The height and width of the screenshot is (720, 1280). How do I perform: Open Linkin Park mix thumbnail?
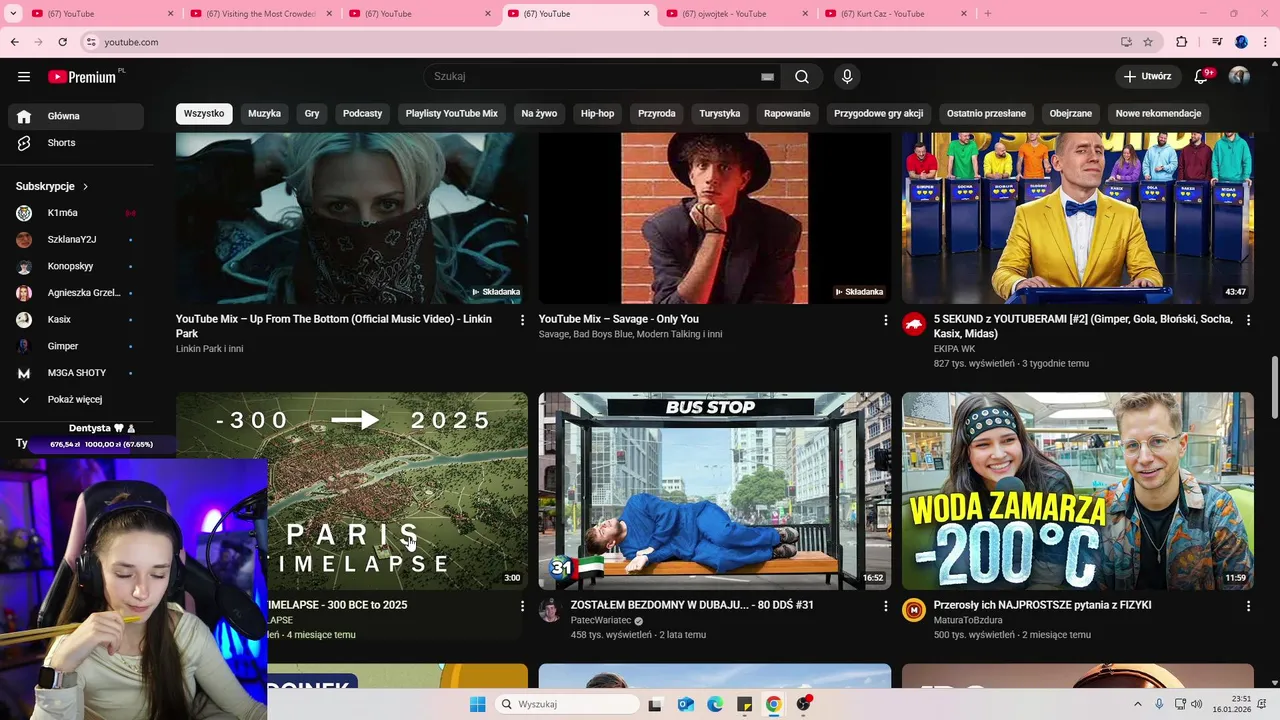352,218
